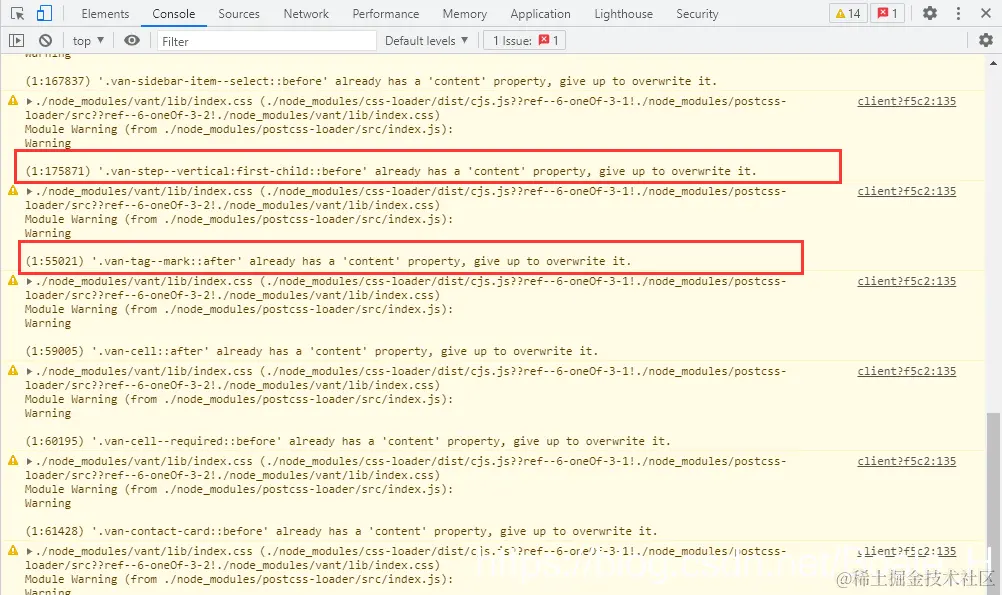Screen dimensions: 1002x595
Task: Click warning icon beside van-cell--required entry
Action: 13,371
